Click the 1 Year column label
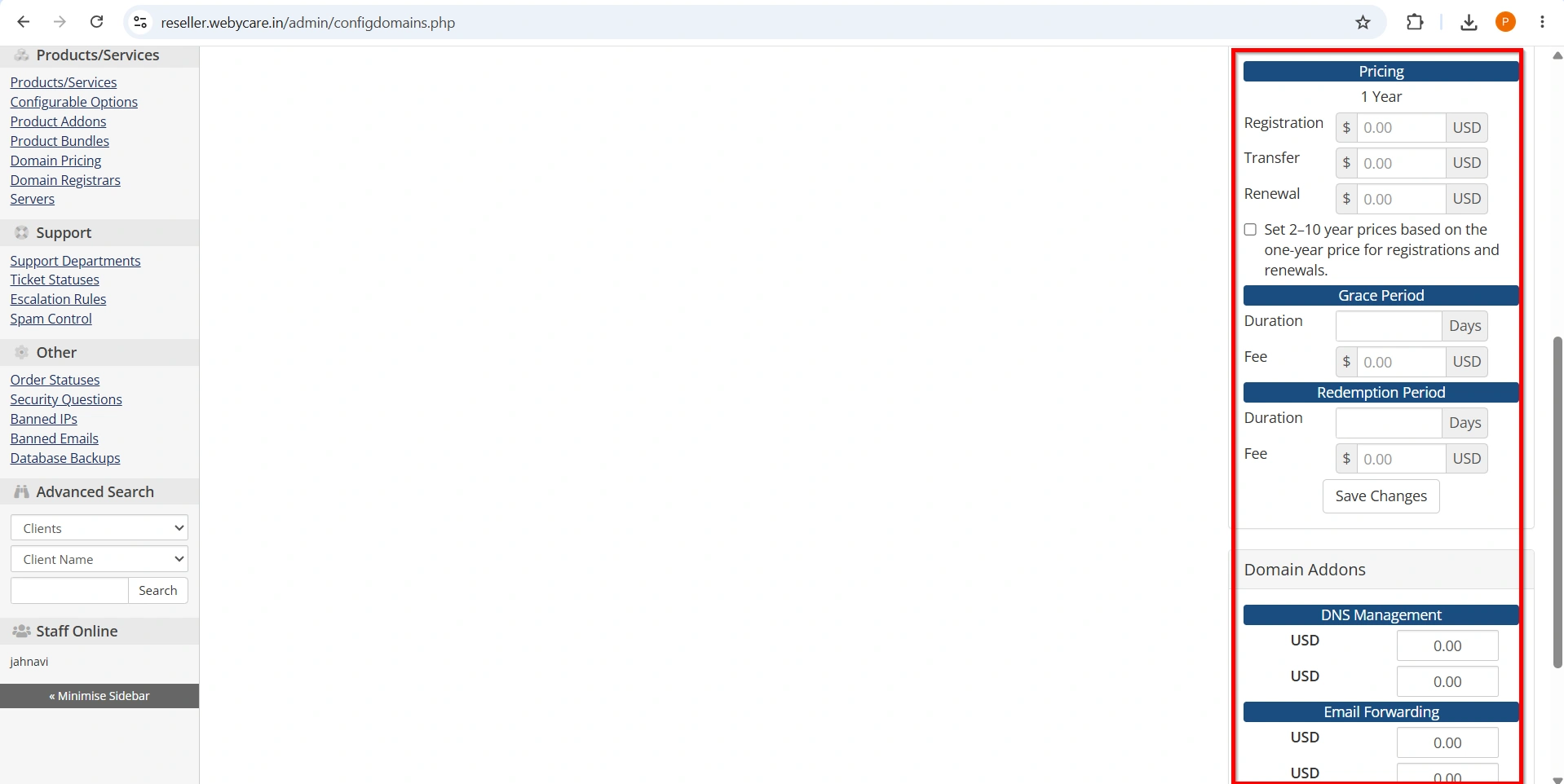The width and height of the screenshot is (1564, 784). [x=1381, y=97]
